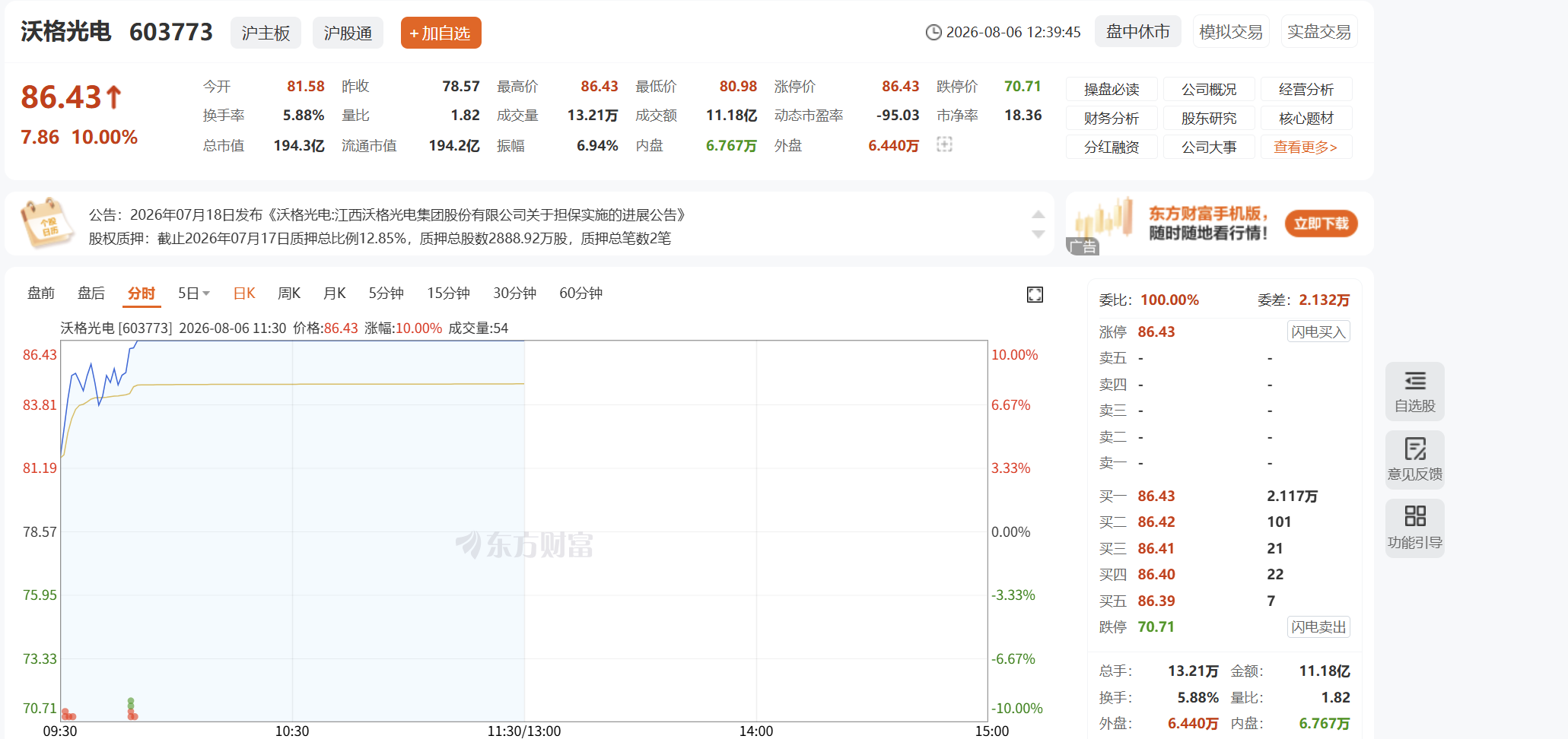Expand the chart to fullscreen
Viewport: 1568px width, 739px height.
tap(1035, 294)
